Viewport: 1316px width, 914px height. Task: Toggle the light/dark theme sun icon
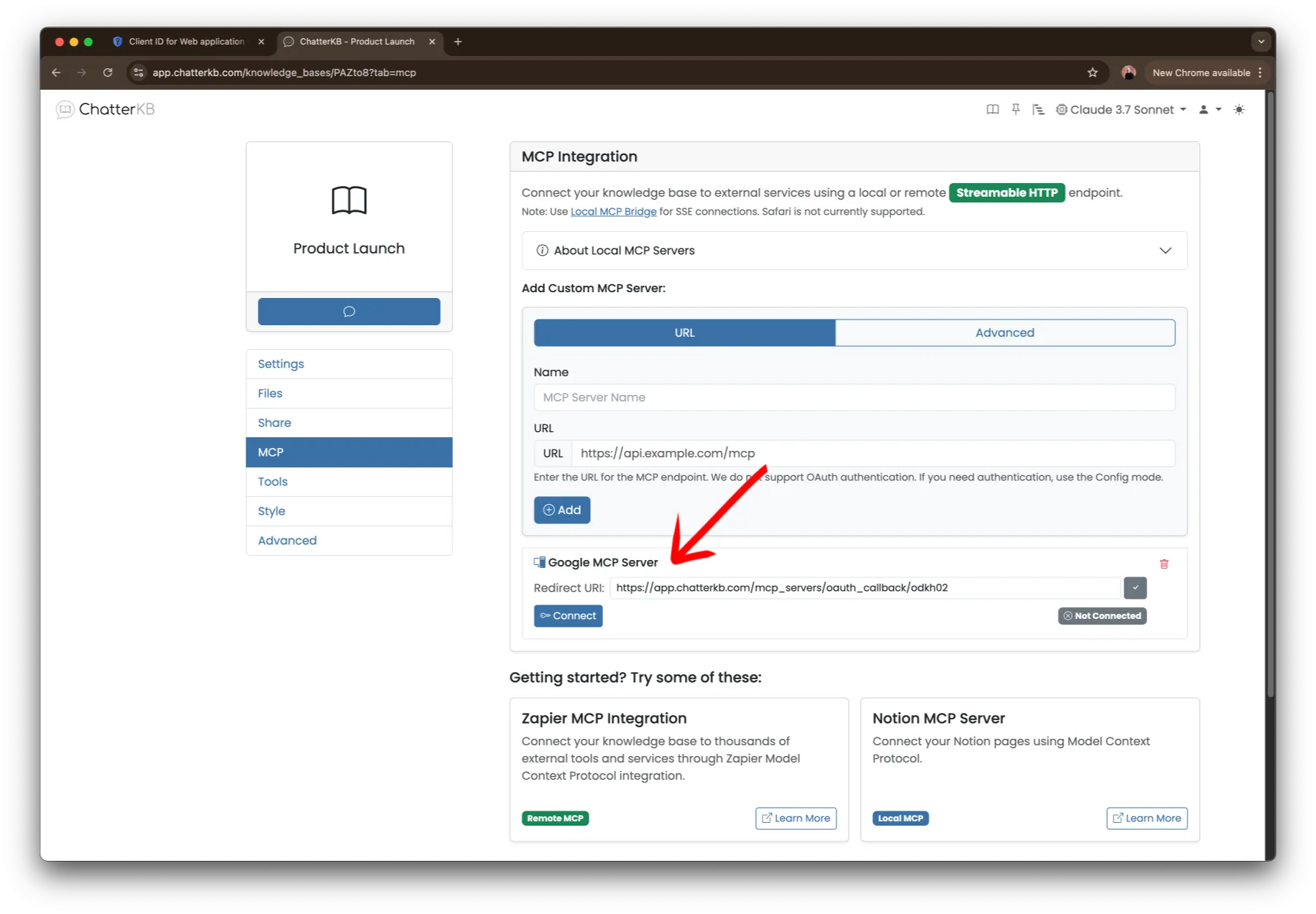pyautogui.click(x=1239, y=110)
